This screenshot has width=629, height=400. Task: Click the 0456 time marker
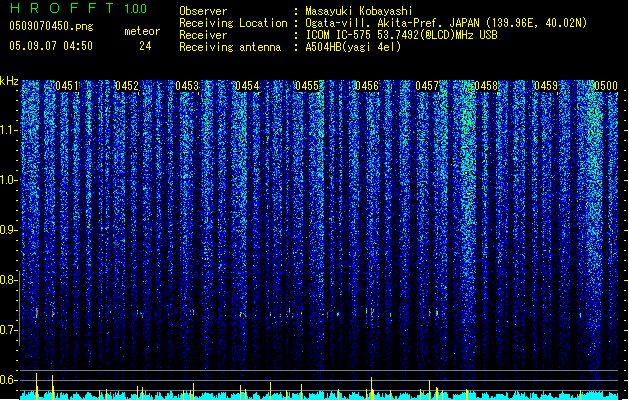[367, 86]
